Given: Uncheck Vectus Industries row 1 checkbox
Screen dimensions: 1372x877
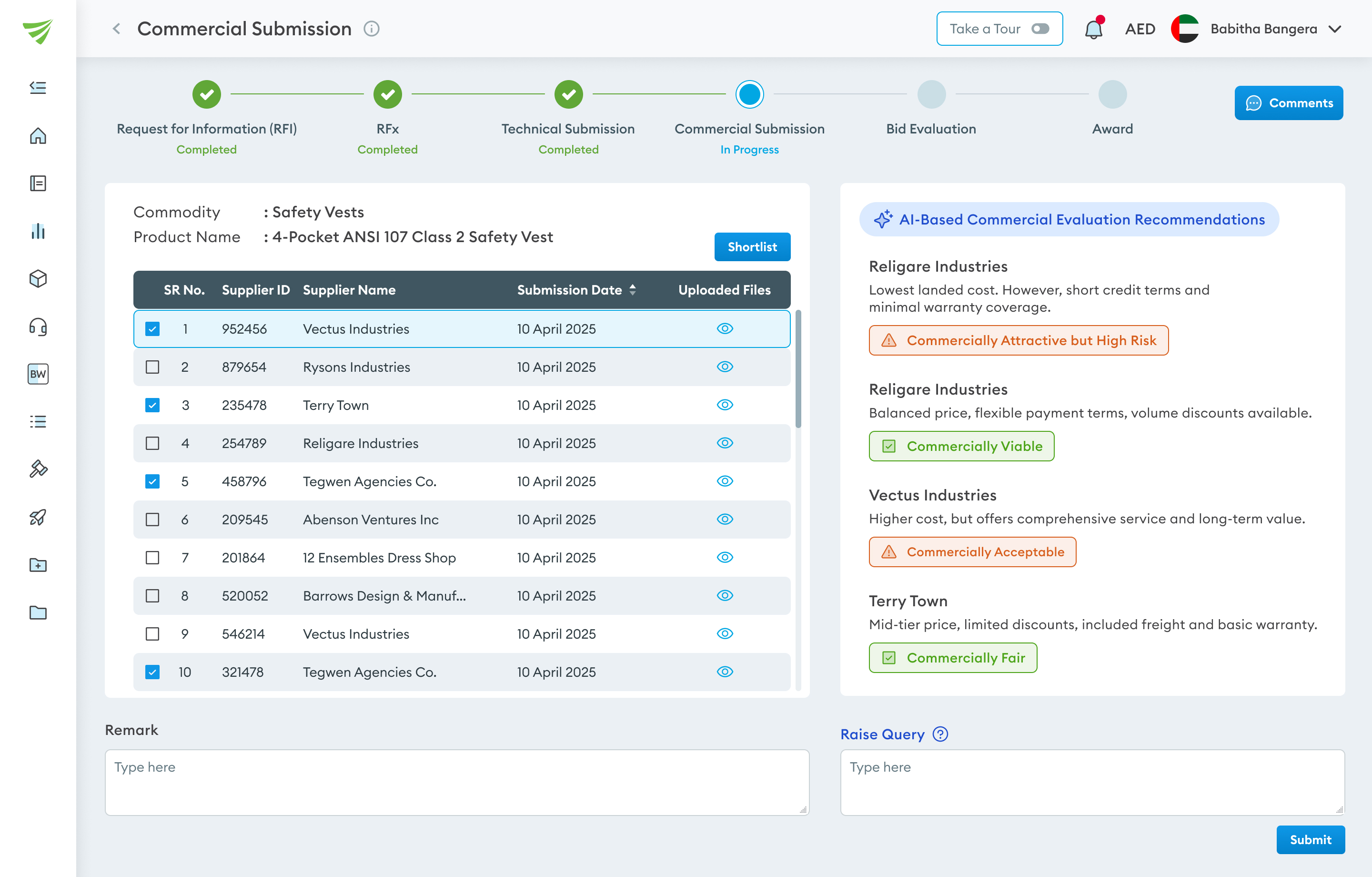Looking at the screenshot, I should tap(152, 328).
